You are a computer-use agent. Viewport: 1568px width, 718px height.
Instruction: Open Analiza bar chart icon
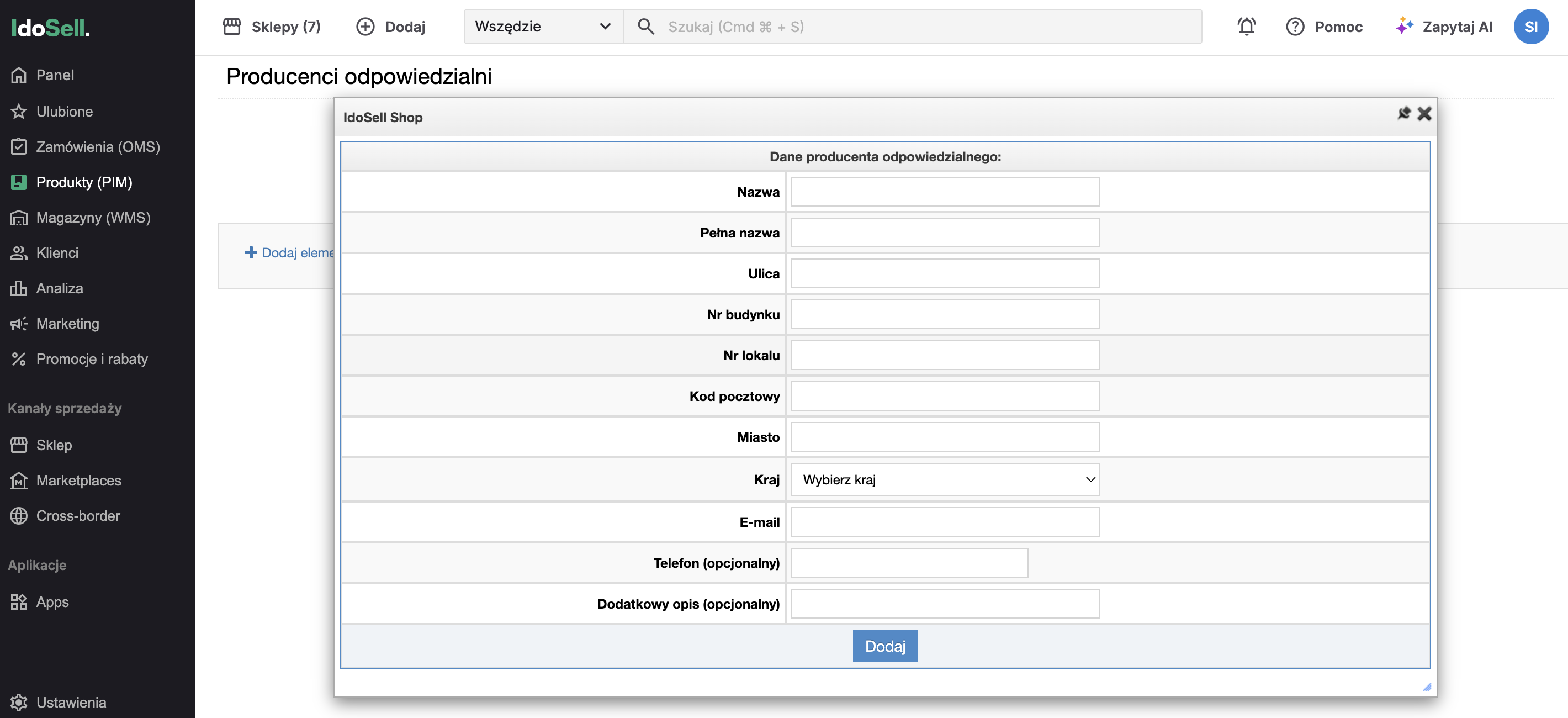pos(19,288)
